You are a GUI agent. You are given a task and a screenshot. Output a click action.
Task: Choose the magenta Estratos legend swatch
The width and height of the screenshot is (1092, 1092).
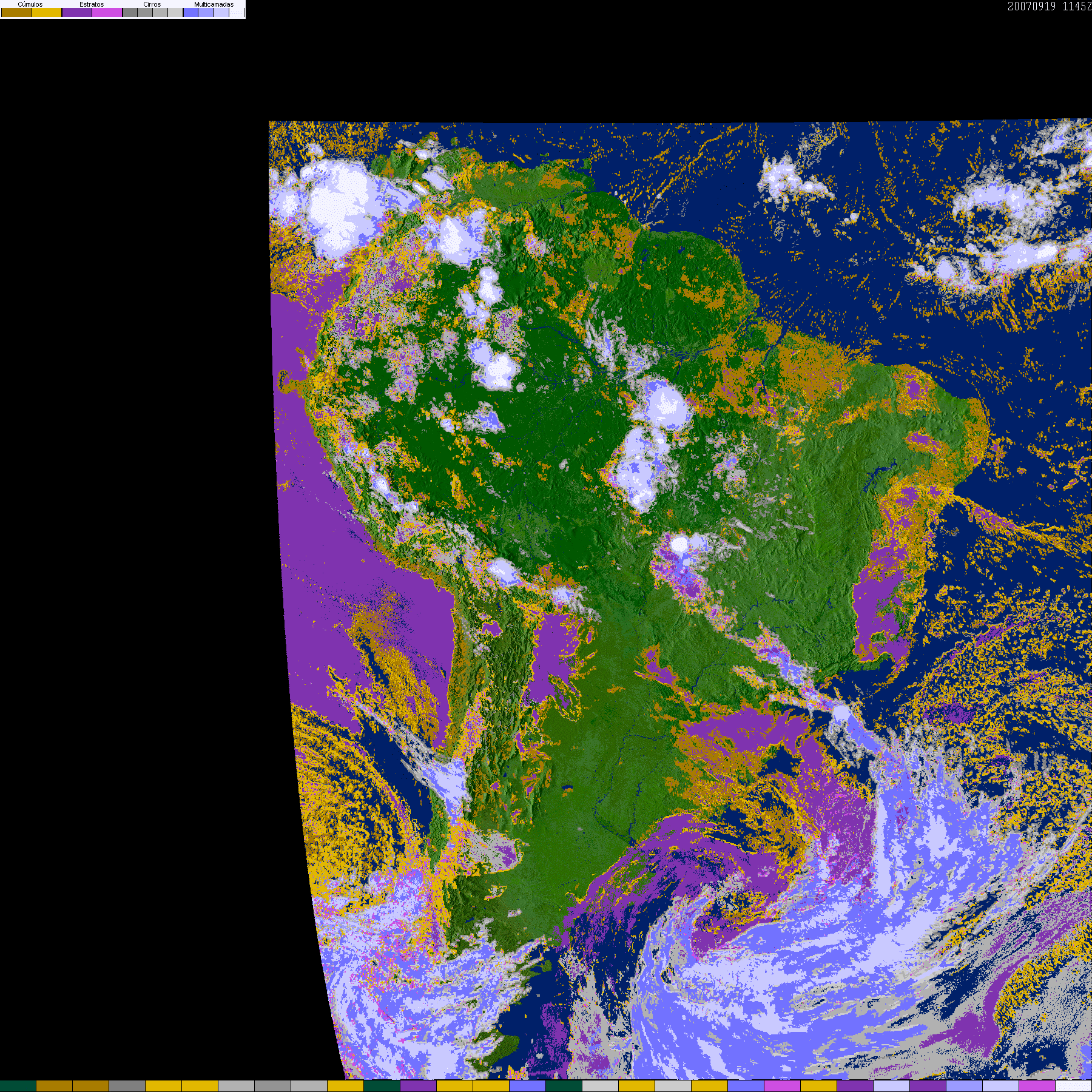(107, 12)
